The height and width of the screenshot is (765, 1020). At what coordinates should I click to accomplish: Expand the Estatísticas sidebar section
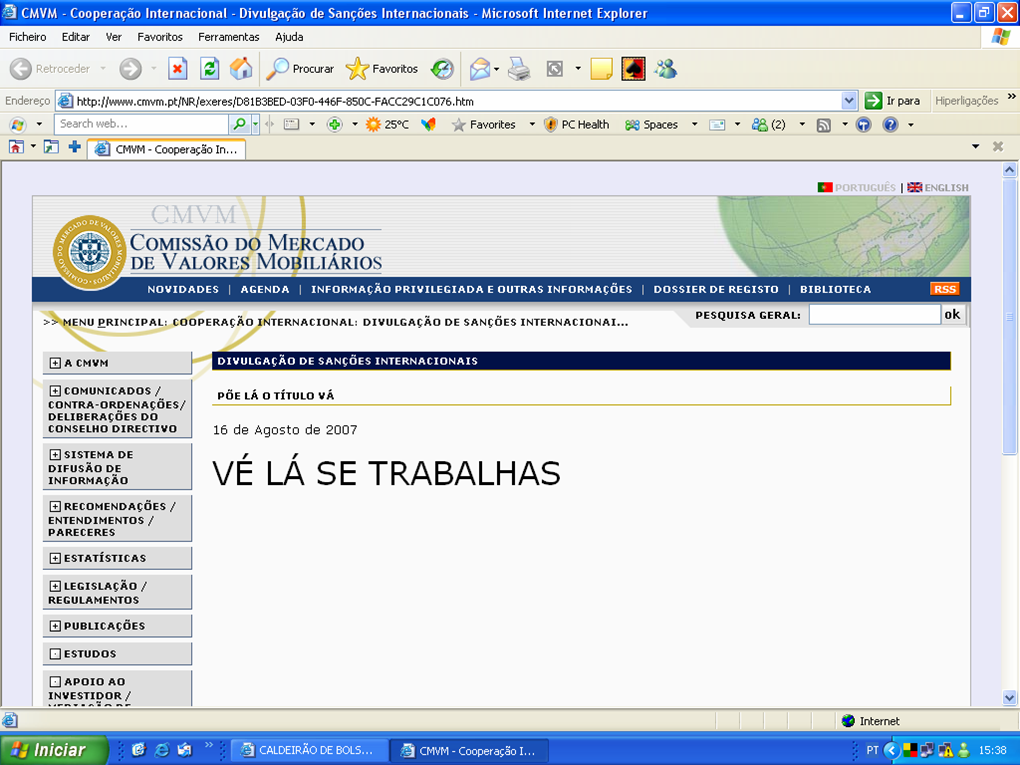[x=55, y=558]
